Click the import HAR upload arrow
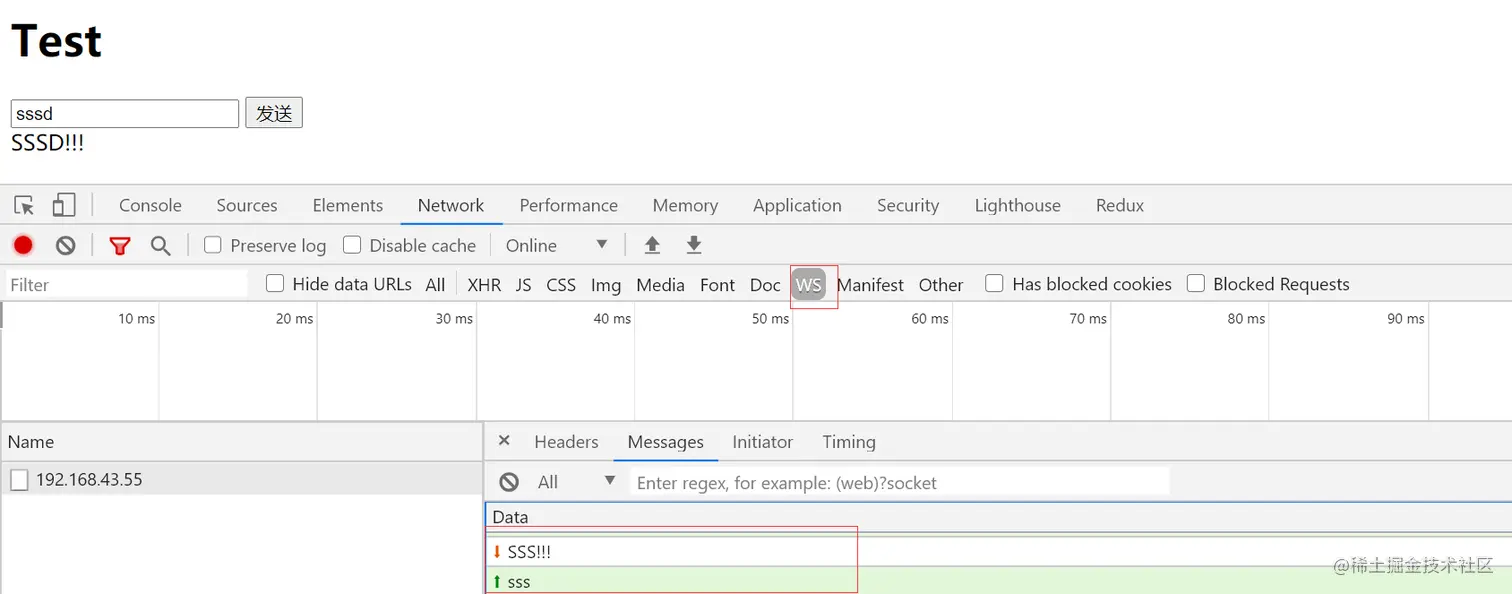 pos(652,246)
